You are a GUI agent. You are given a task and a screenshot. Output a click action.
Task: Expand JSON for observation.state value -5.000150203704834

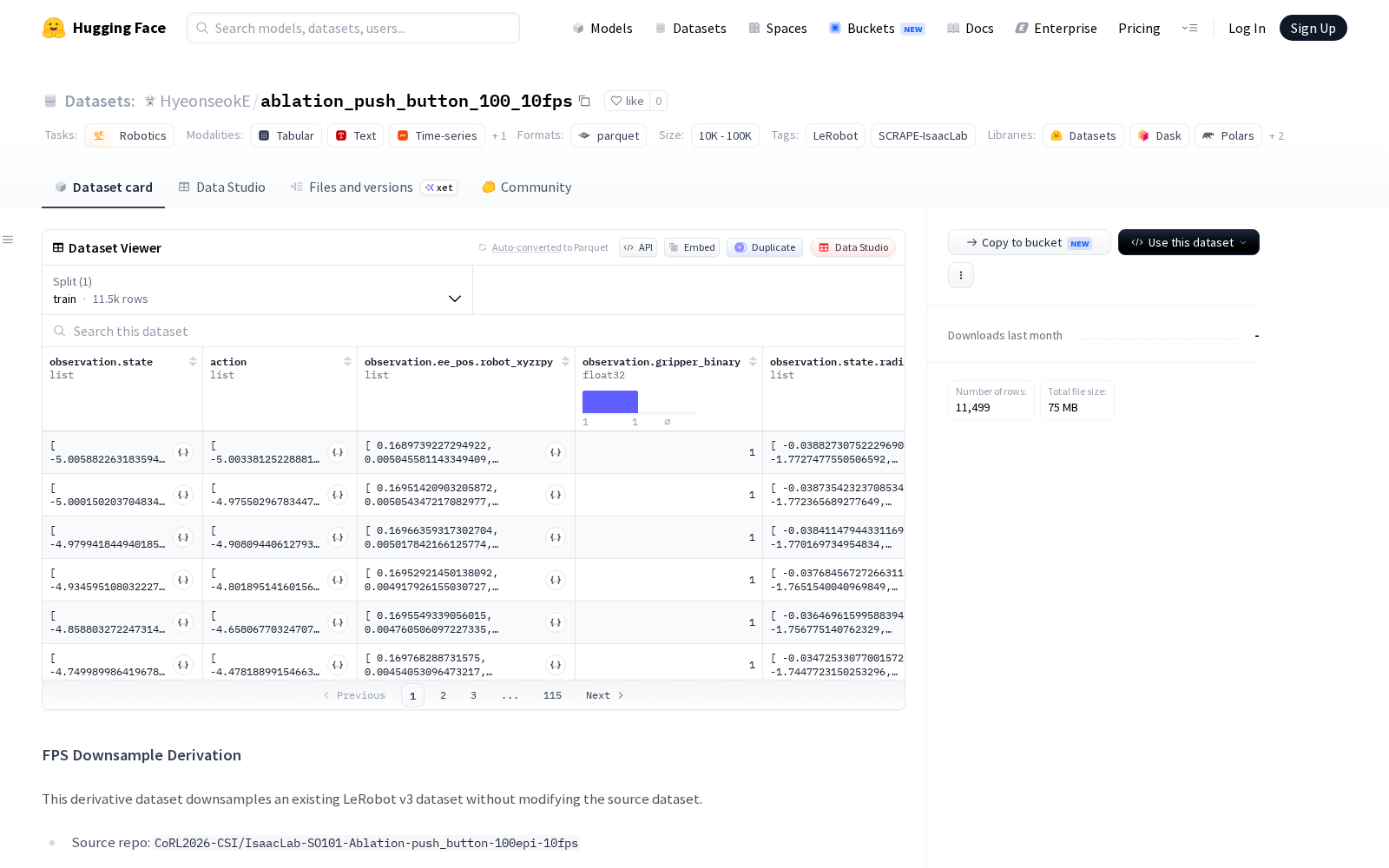[x=183, y=495]
